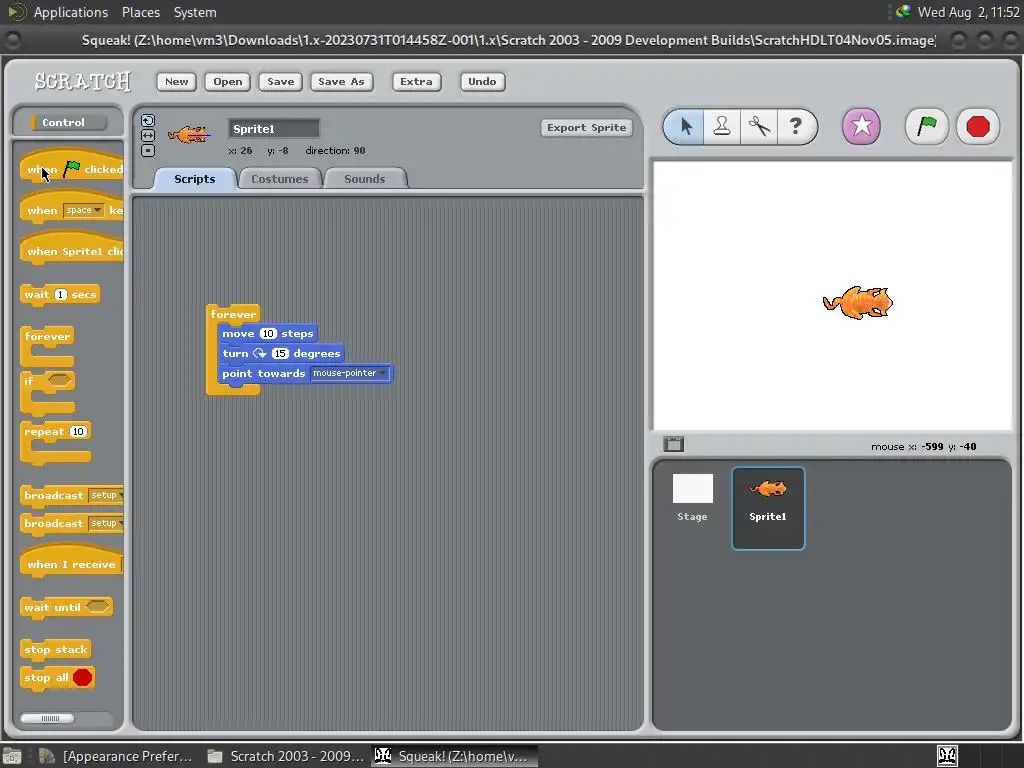This screenshot has width=1024, height=768.
Task: Click the 'when Sprite1 clicked' palette block
Action: point(72,250)
